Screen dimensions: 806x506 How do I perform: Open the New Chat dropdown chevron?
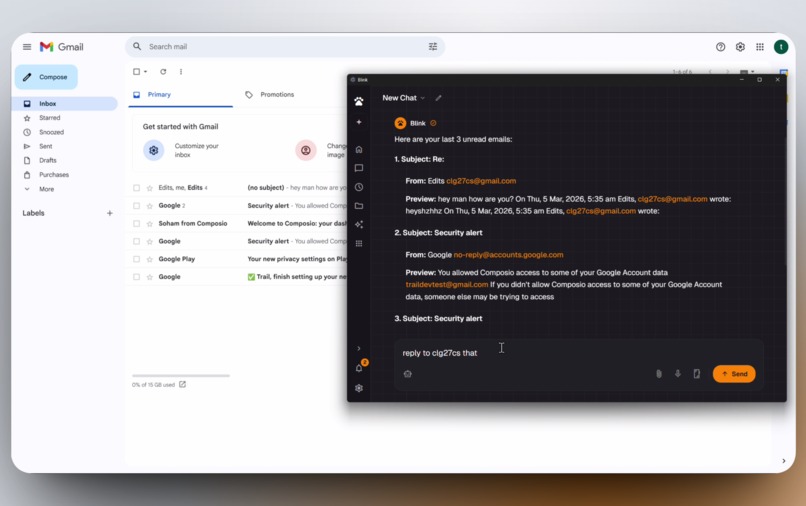423,98
